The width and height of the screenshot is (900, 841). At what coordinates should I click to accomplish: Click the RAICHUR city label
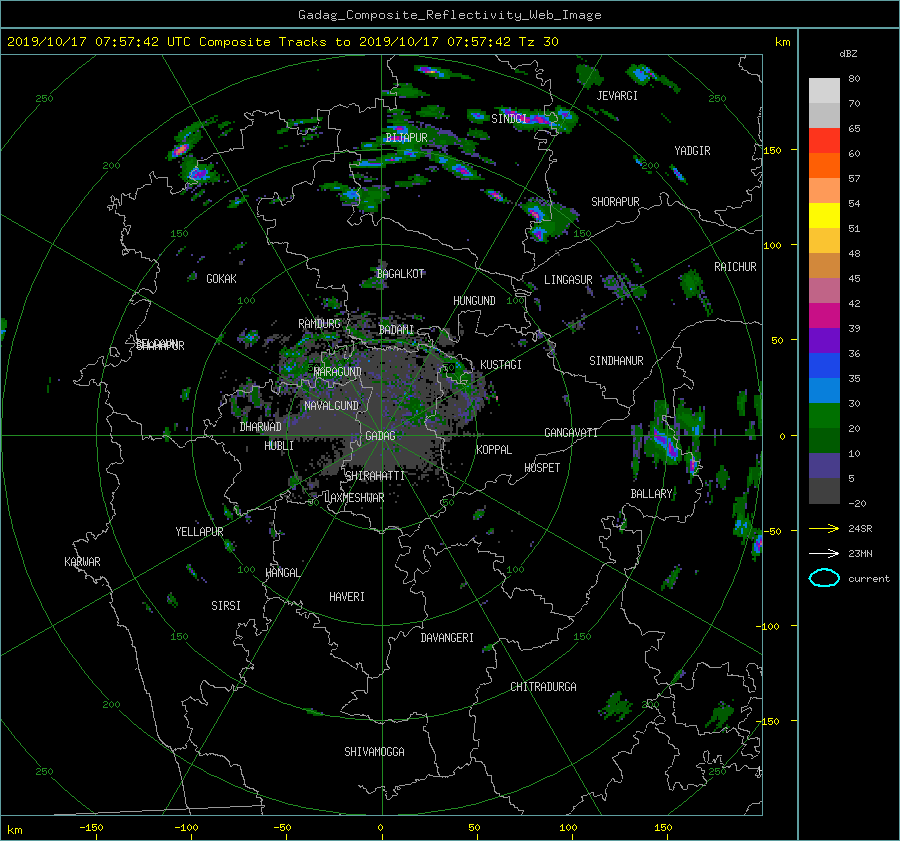(x=735, y=267)
